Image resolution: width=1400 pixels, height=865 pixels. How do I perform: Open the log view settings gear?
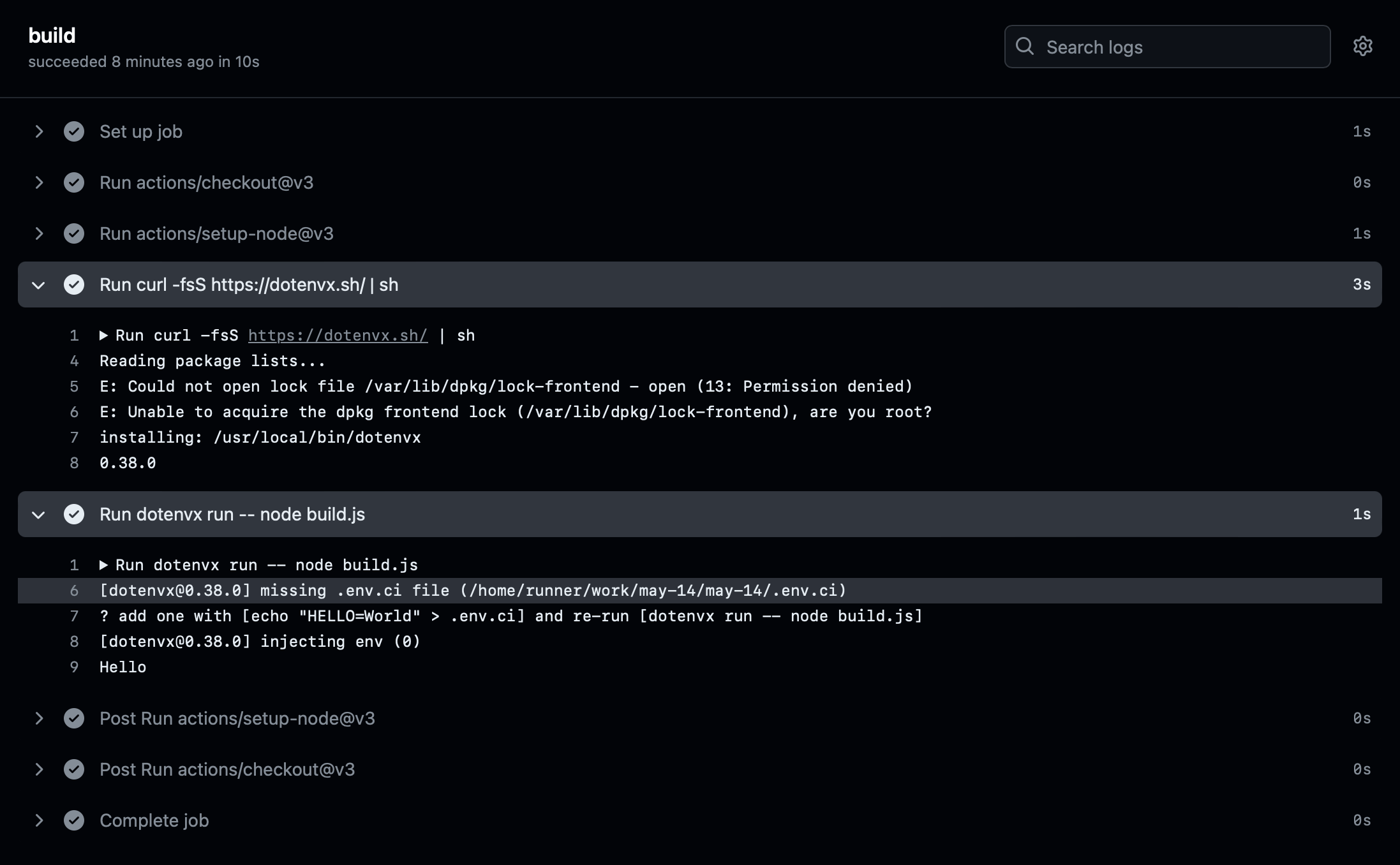coord(1362,46)
